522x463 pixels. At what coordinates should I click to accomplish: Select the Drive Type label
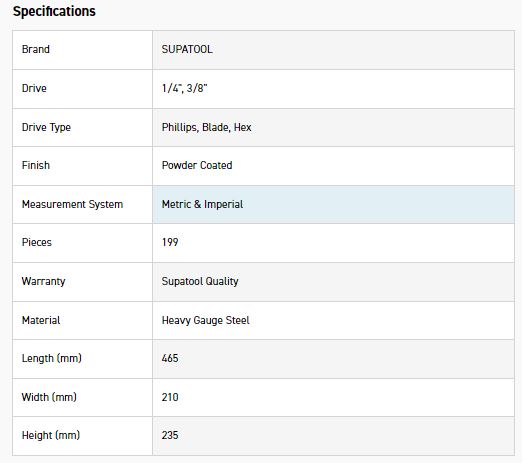pos(46,127)
